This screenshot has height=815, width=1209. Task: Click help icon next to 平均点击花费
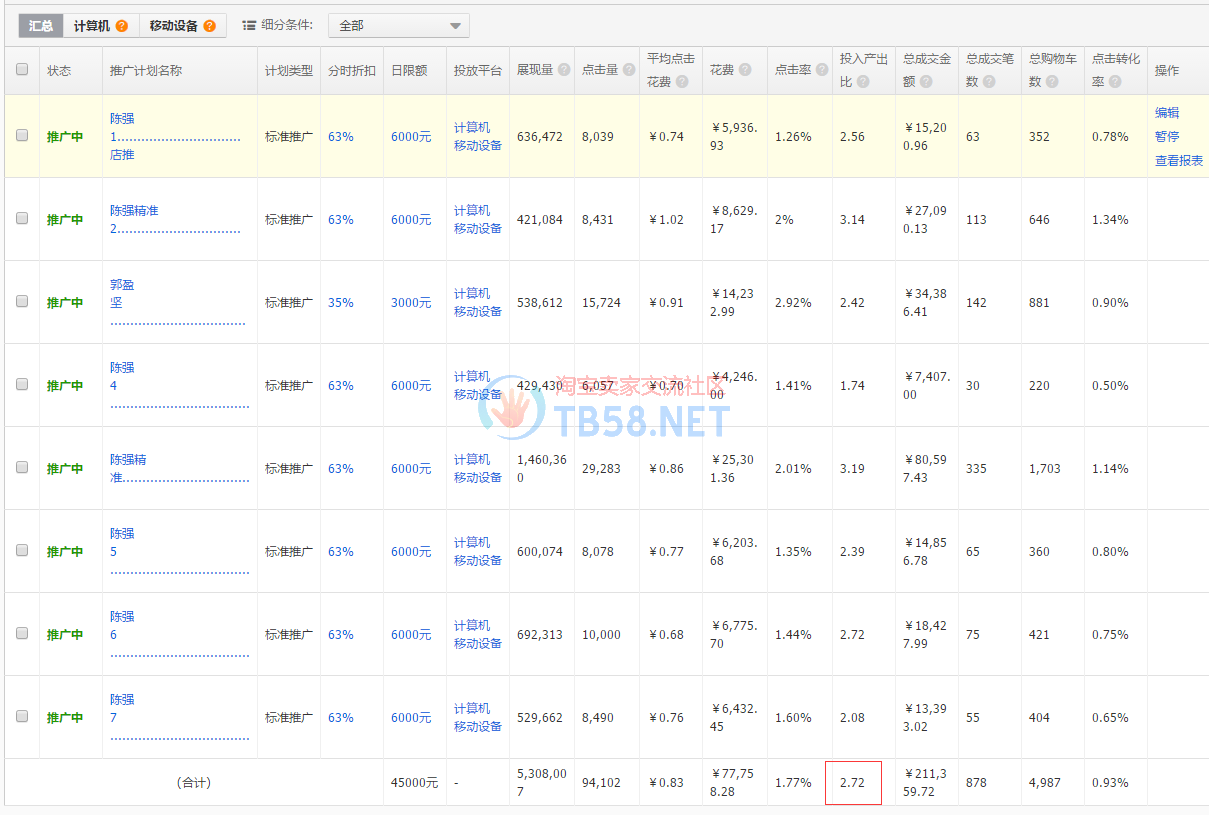[x=682, y=82]
